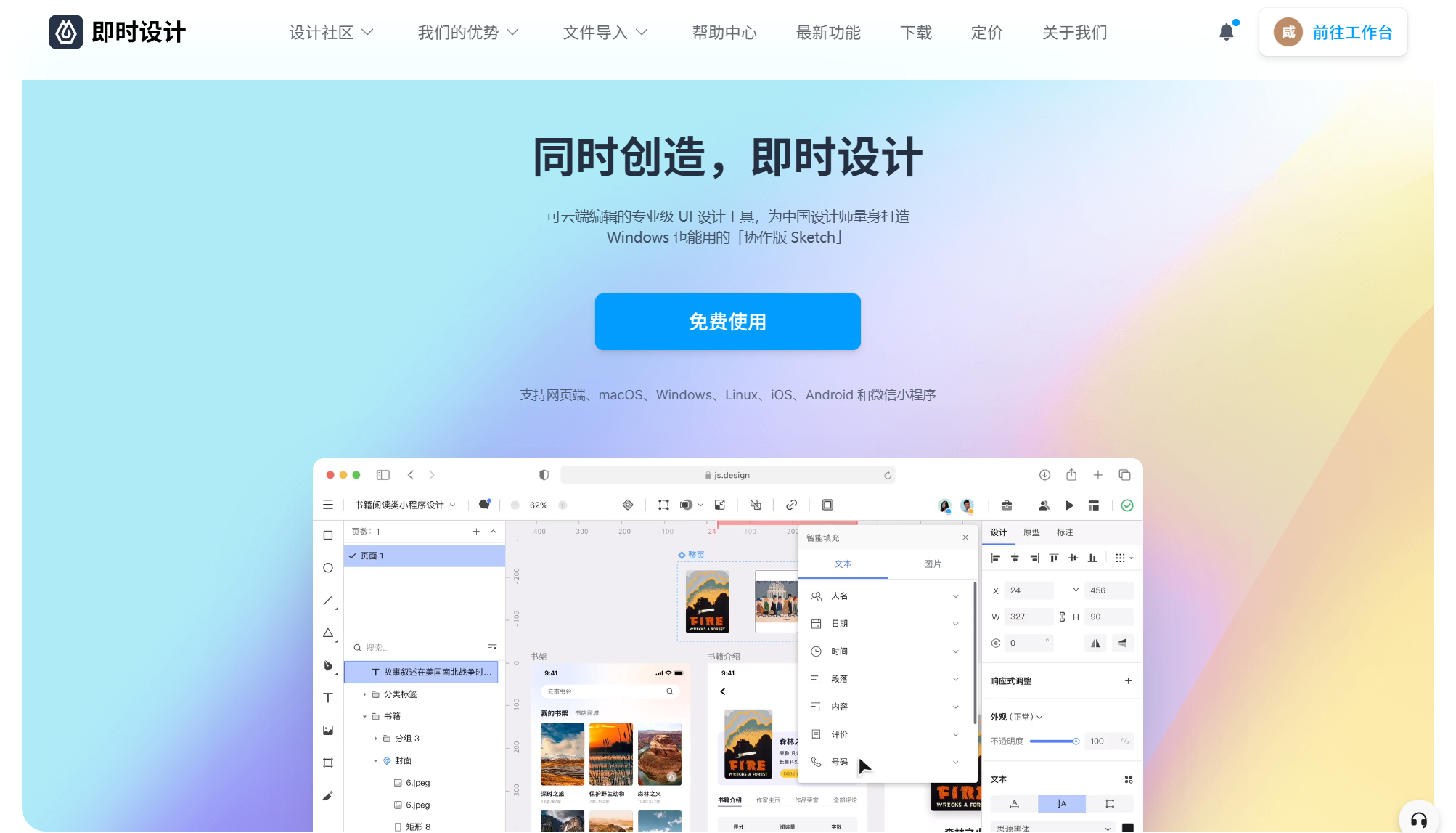Click the align left icon in design panel
The height and width of the screenshot is (833, 1456).
[x=996, y=558]
